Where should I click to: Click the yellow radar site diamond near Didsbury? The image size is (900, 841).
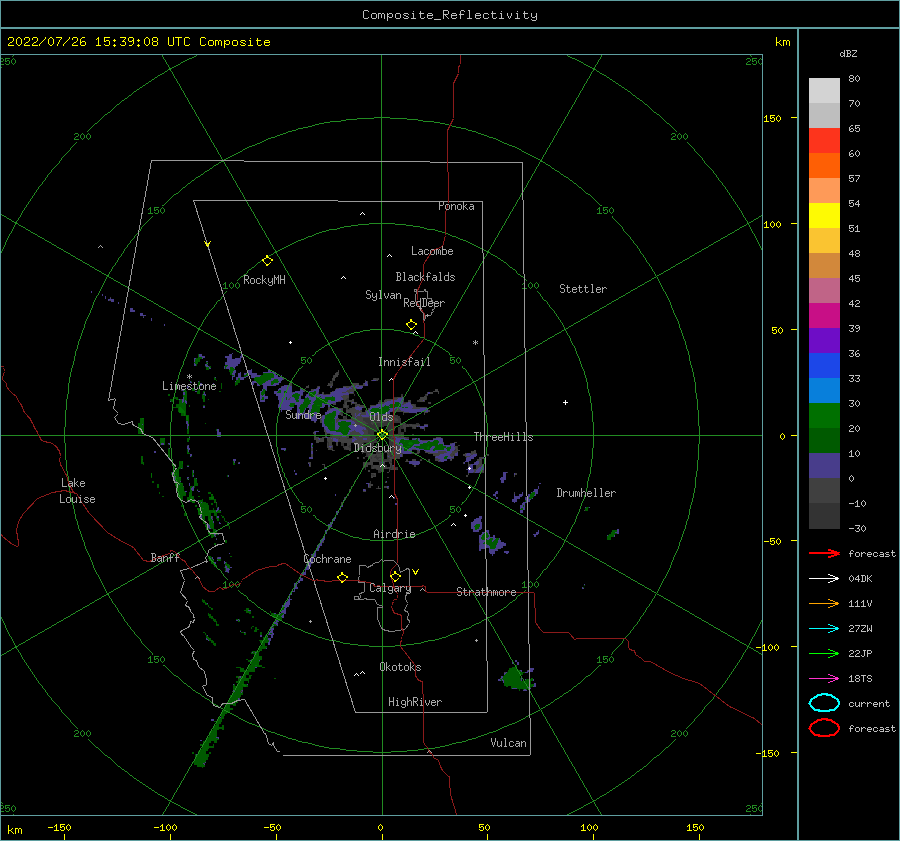(x=382, y=435)
